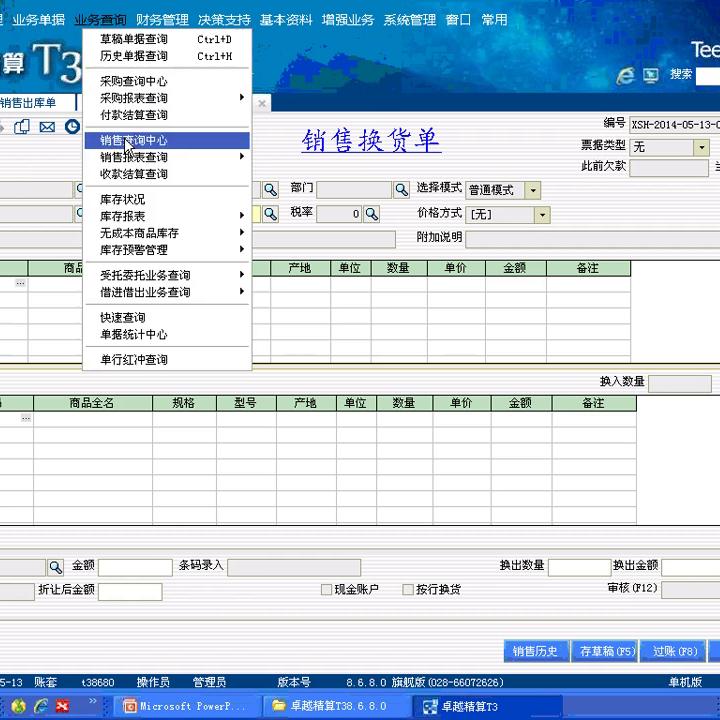Click the copy document toolbar icon
This screenshot has height=720, width=720.
click(22, 126)
